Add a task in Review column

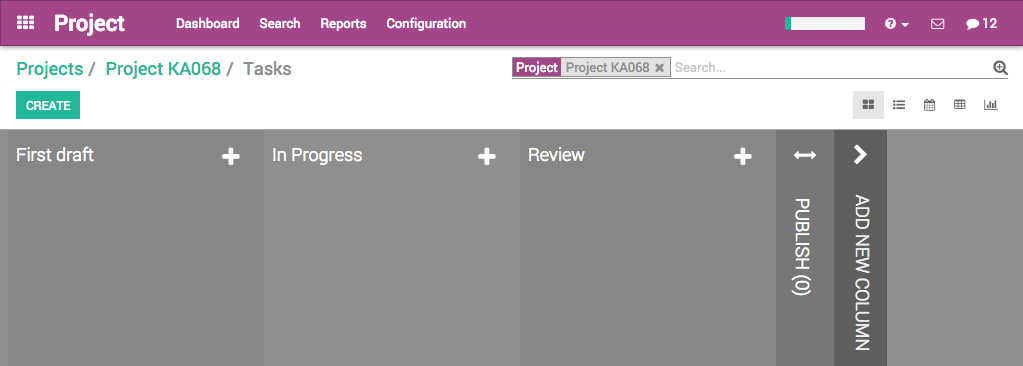pyautogui.click(x=742, y=157)
